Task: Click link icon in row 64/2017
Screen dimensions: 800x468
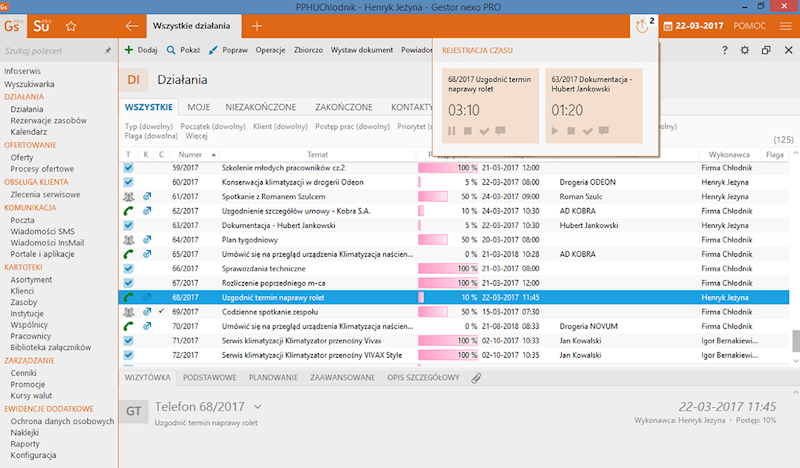Action: (147, 239)
